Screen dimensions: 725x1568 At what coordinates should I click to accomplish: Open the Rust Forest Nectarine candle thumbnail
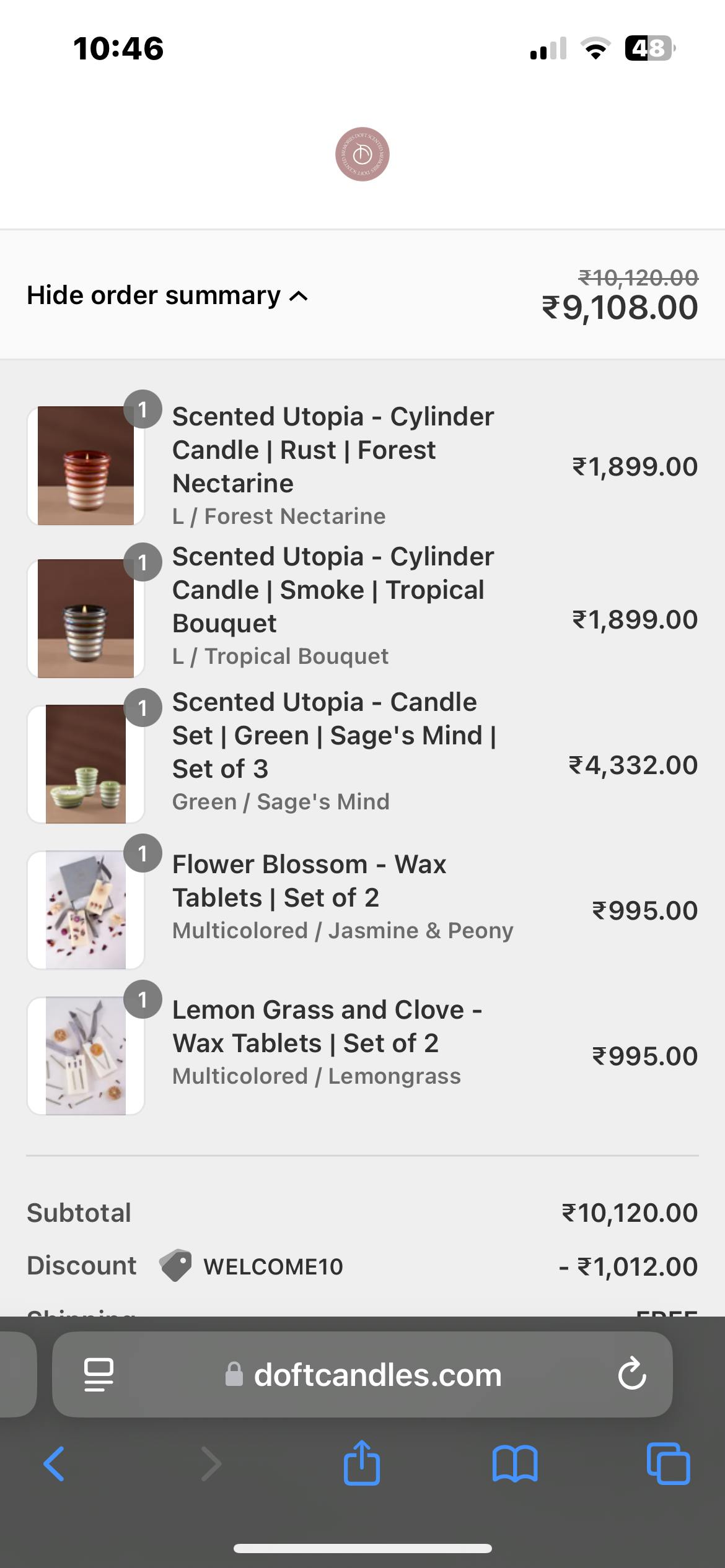(x=86, y=466)
